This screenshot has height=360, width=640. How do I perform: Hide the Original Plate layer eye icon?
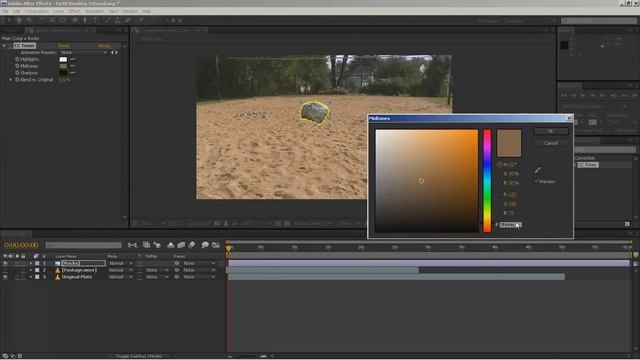click(5, 277)
